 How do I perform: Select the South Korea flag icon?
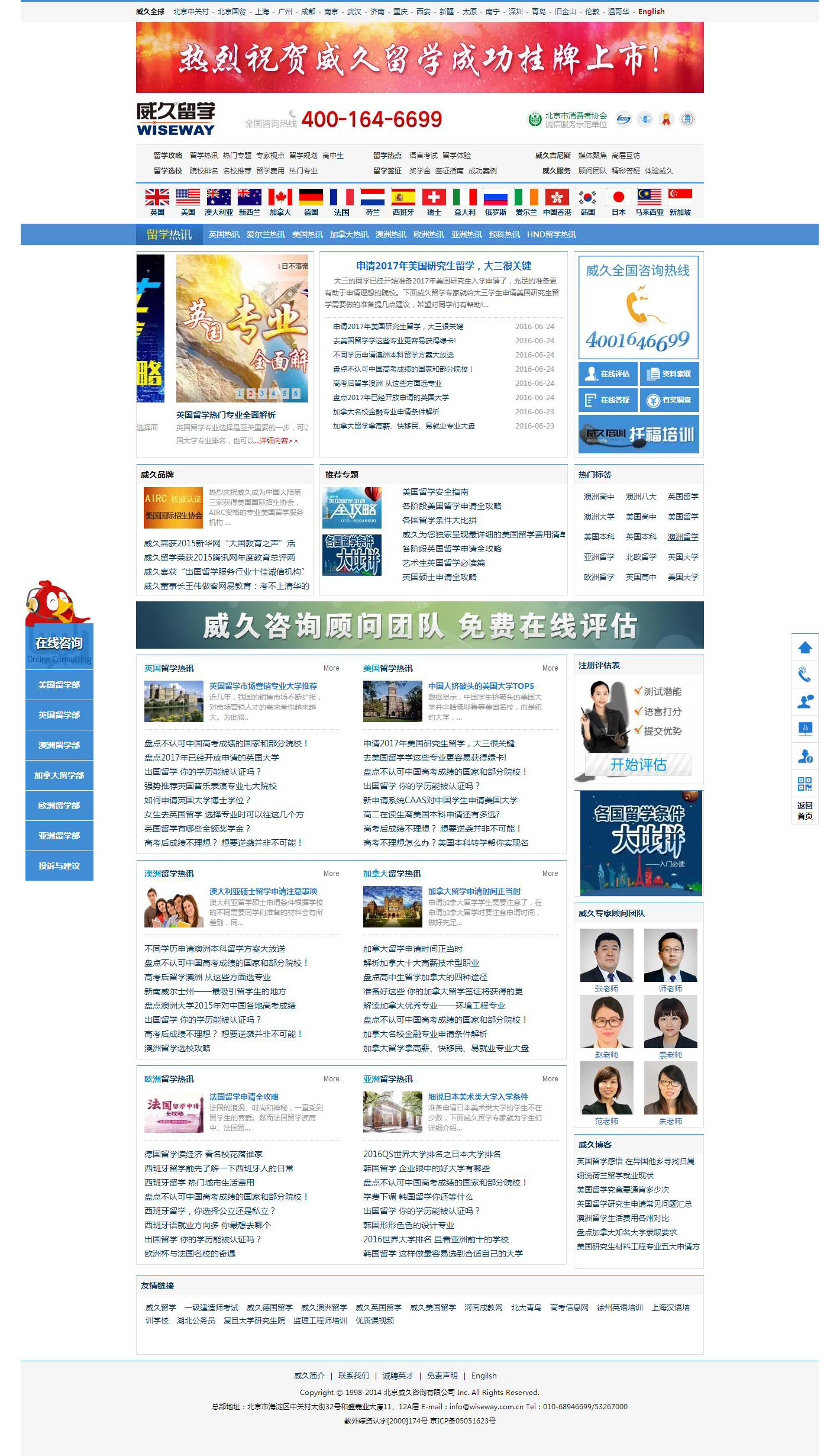coord(587,197)
